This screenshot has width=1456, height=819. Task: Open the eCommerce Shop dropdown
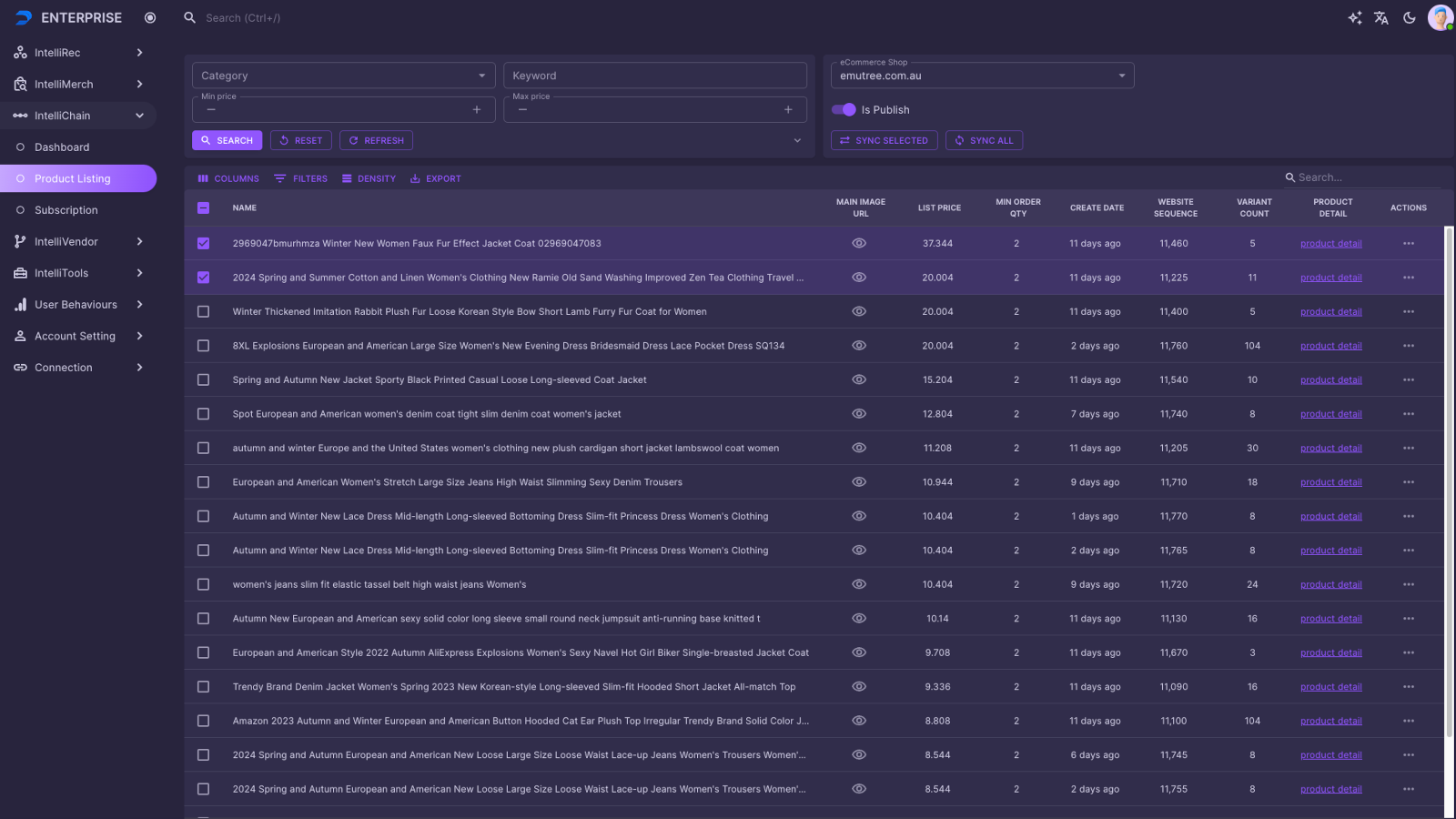983,76
